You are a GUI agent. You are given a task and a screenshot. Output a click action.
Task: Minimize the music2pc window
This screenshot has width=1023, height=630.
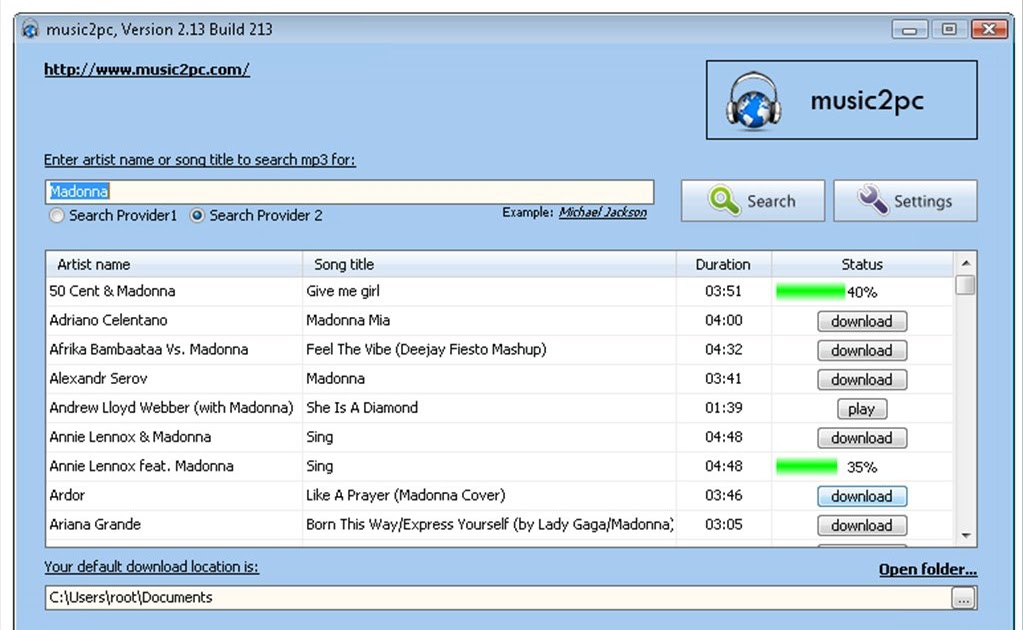click(x=909, y=29)
